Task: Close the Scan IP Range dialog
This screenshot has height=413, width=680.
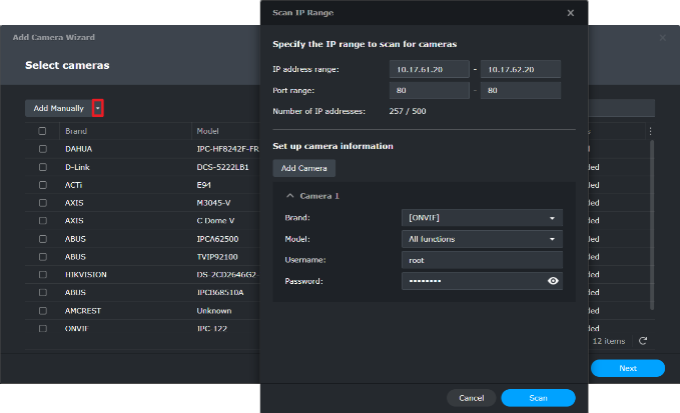Action: (570, 13)
